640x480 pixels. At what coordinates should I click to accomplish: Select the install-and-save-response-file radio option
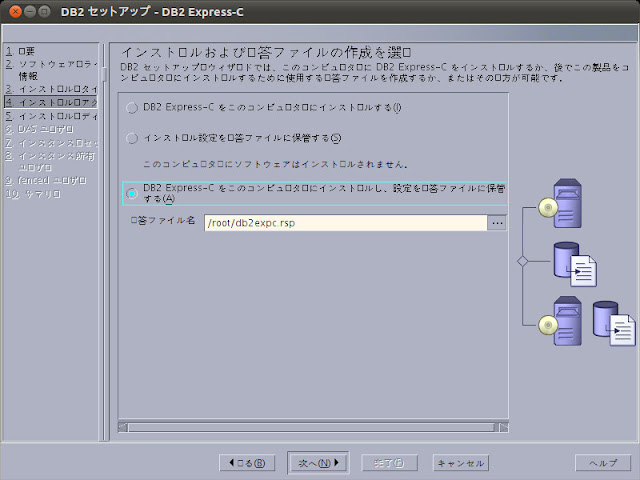(x=132, y=193)
